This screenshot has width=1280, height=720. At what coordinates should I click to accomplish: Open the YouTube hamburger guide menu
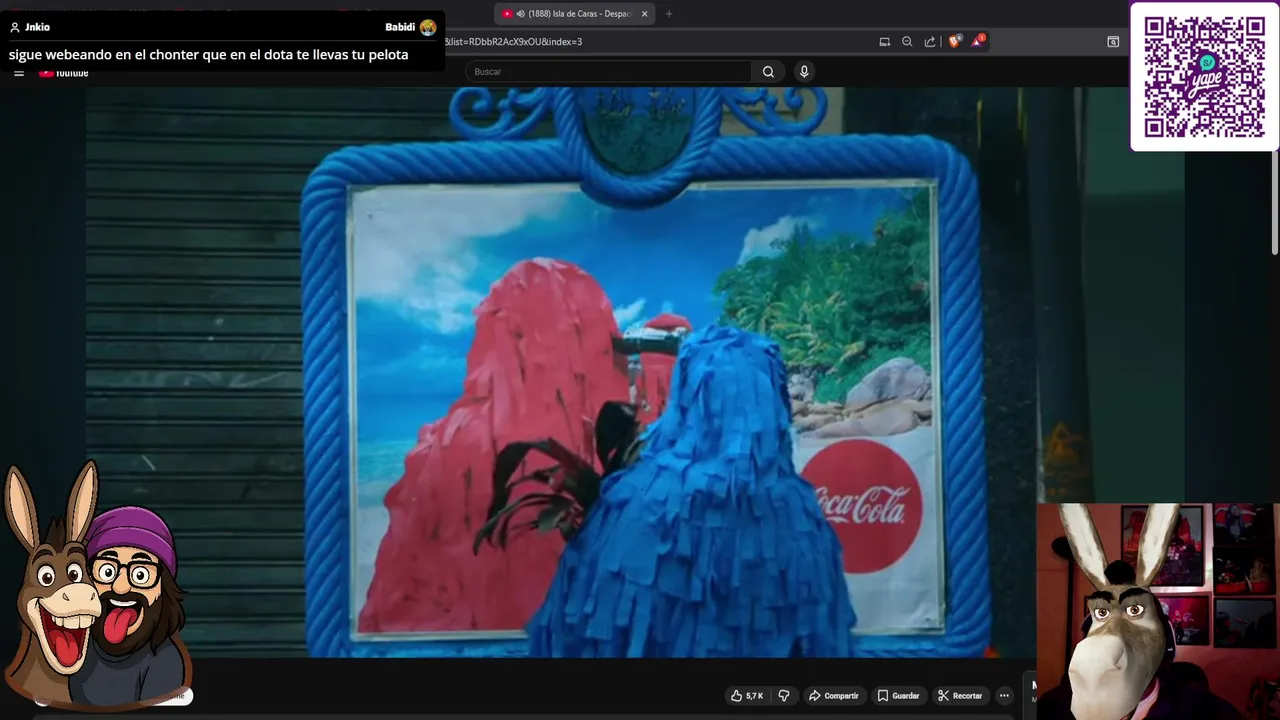tap(19, 73)
